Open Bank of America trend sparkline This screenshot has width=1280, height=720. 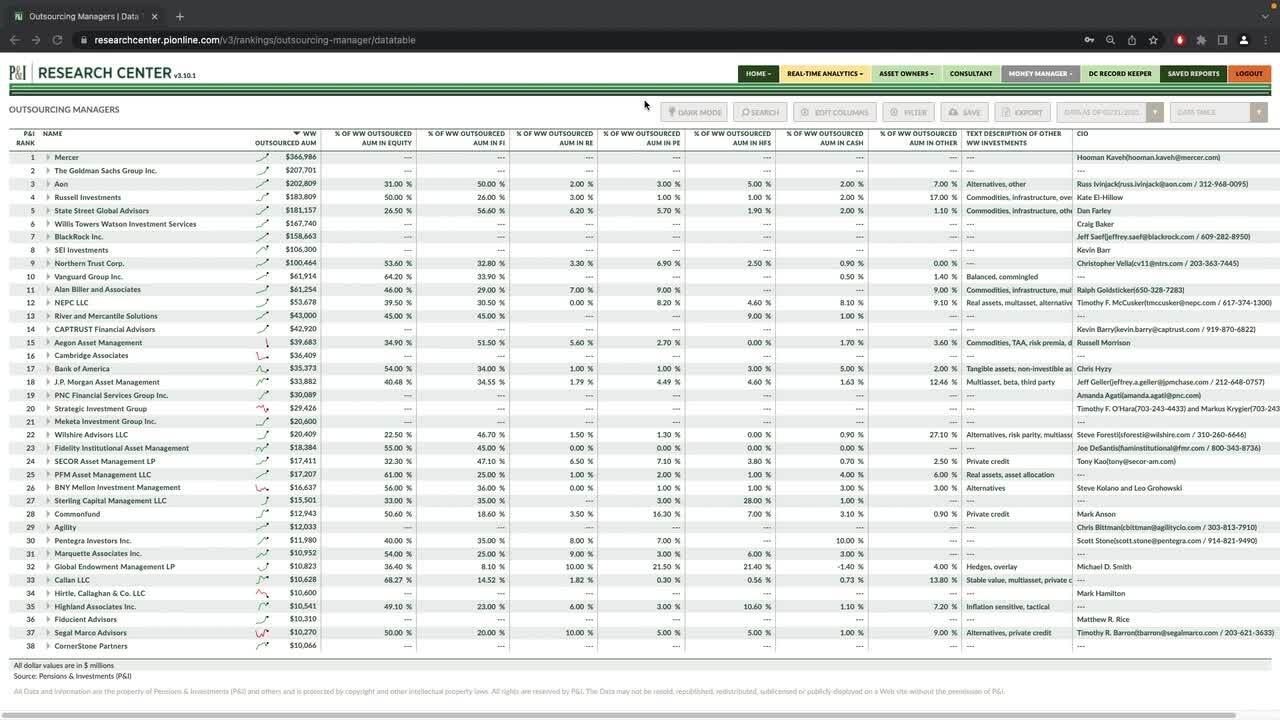point(262,368)
